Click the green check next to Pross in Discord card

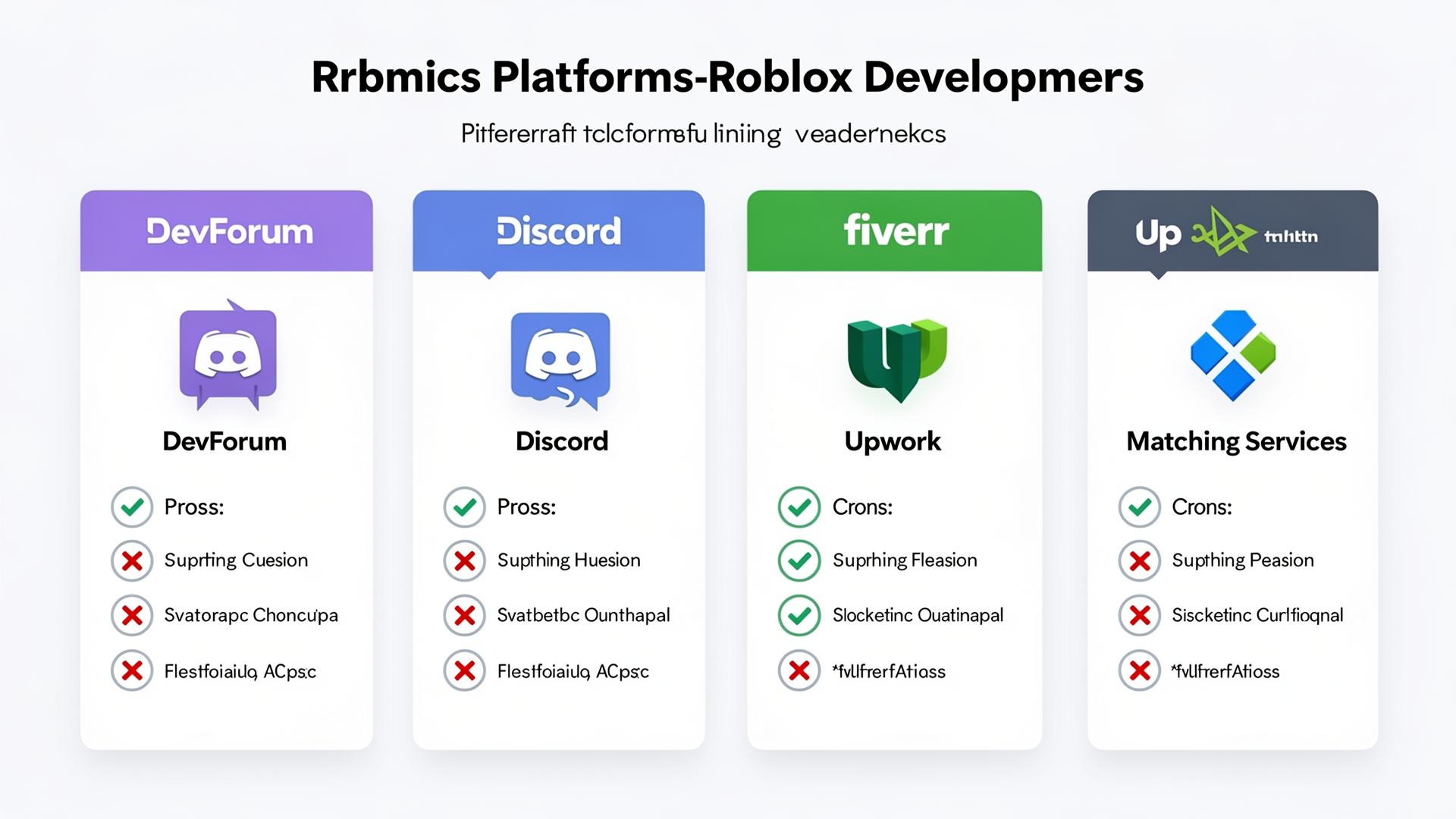[464, 507]
